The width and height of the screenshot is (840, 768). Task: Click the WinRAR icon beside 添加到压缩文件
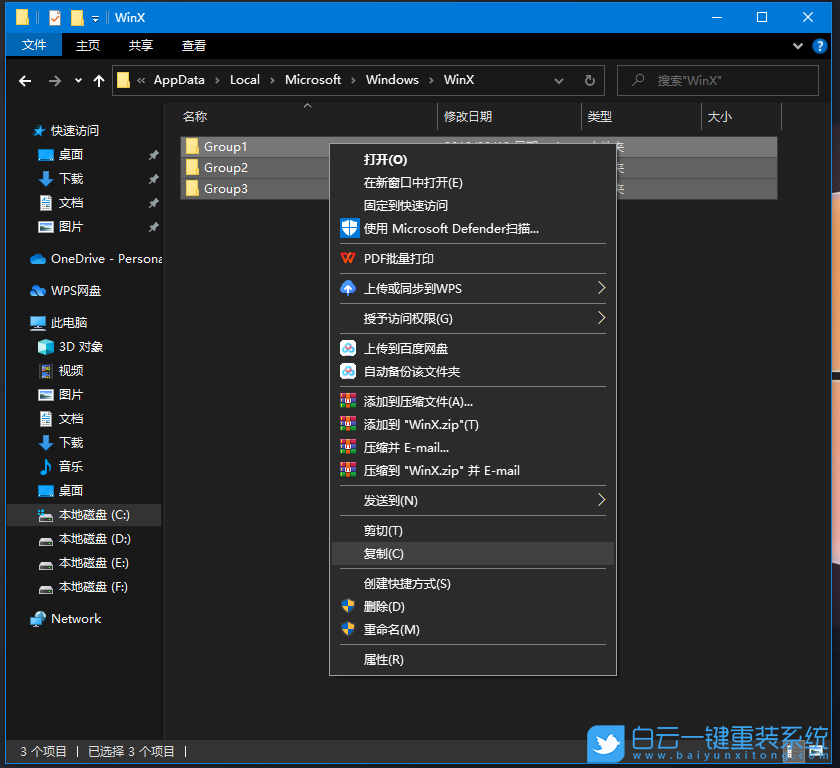point(349,400)
